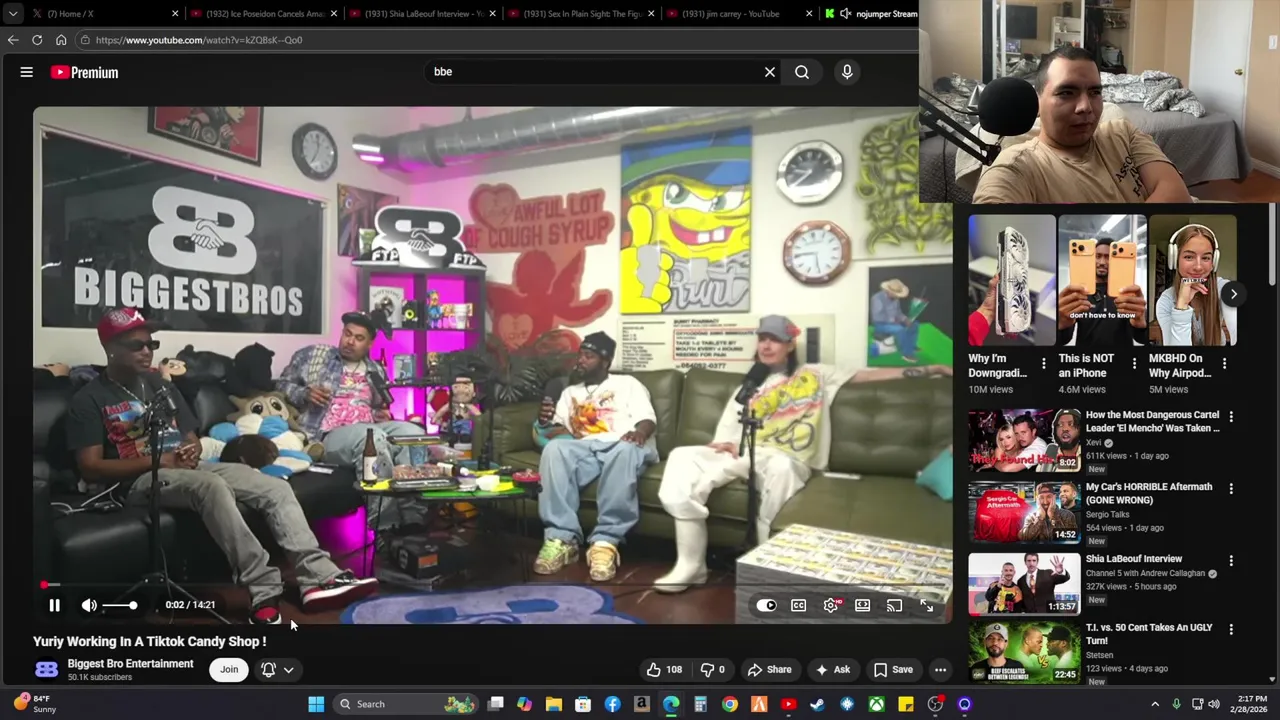1280x720 pixels.
Task: Go back in browser
Action: pyautogui.click(x=12, y=40)
